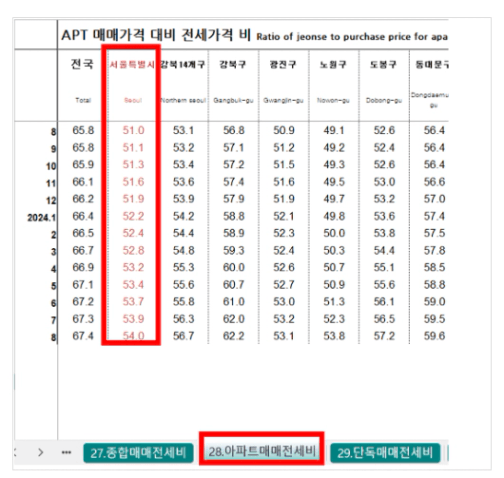
Task: Select Gwangjin-gu value 53.0
Action: click(x=284, y=302)
